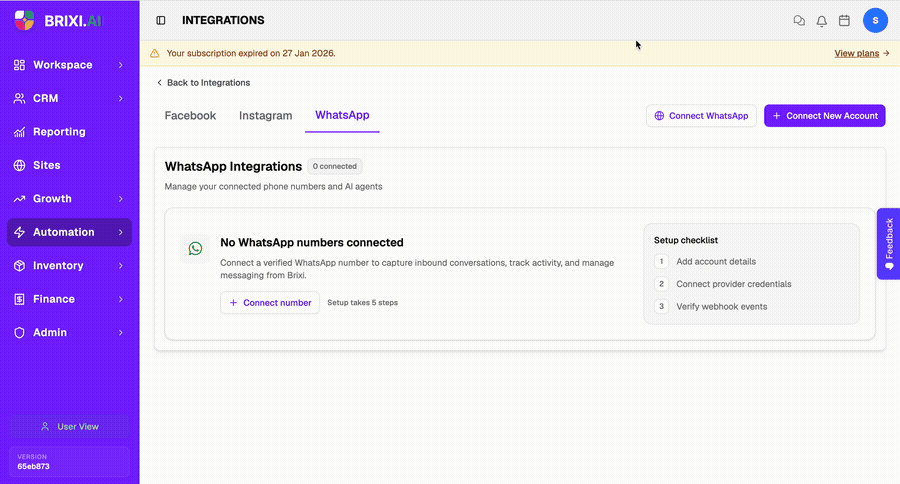Click the back arrow before Back to Integrations
Image resolution: width=900 pixels, height=484 pixels.
[x=160, y=83]
